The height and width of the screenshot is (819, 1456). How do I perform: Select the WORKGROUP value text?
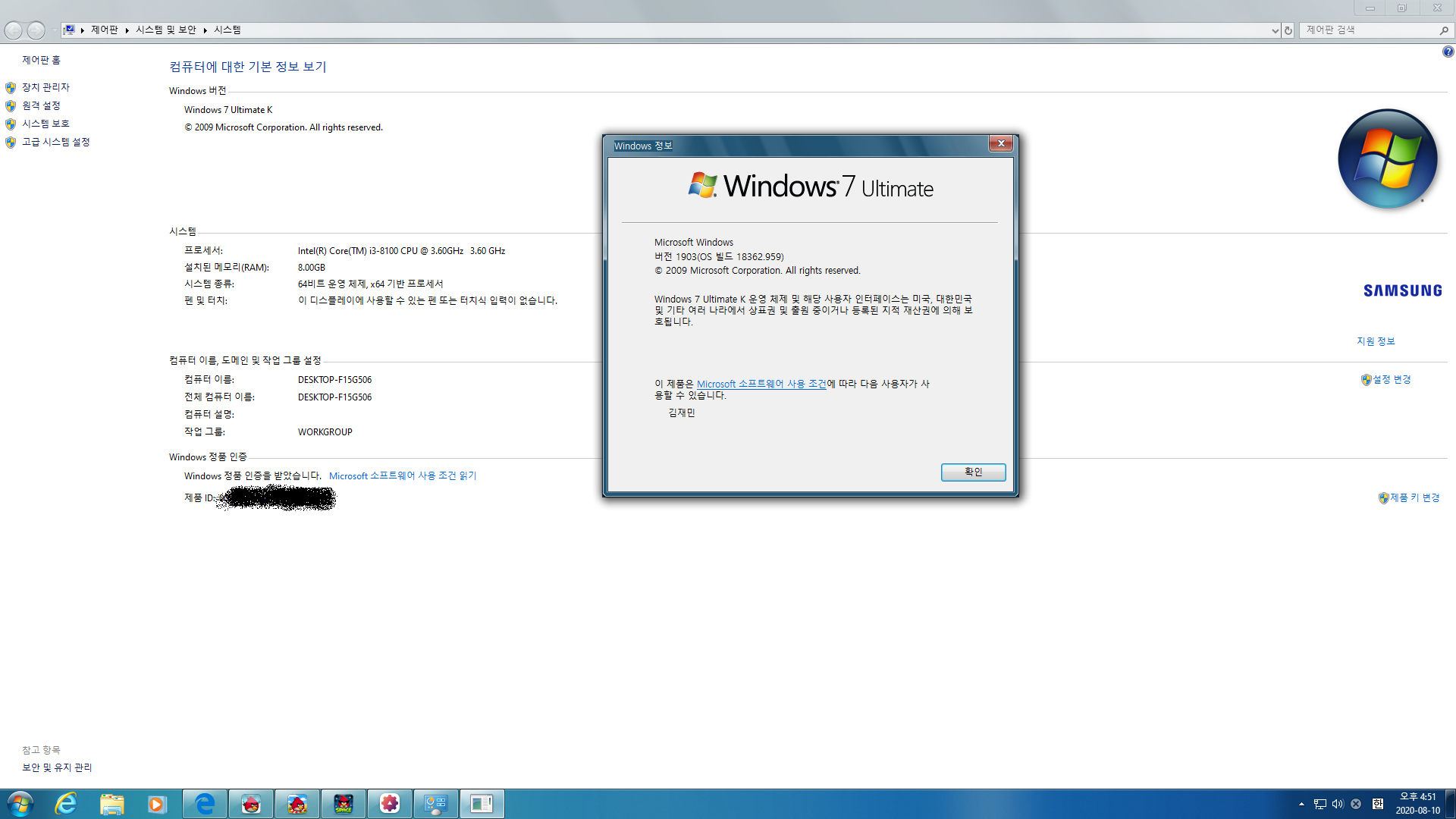click(325, 431)
